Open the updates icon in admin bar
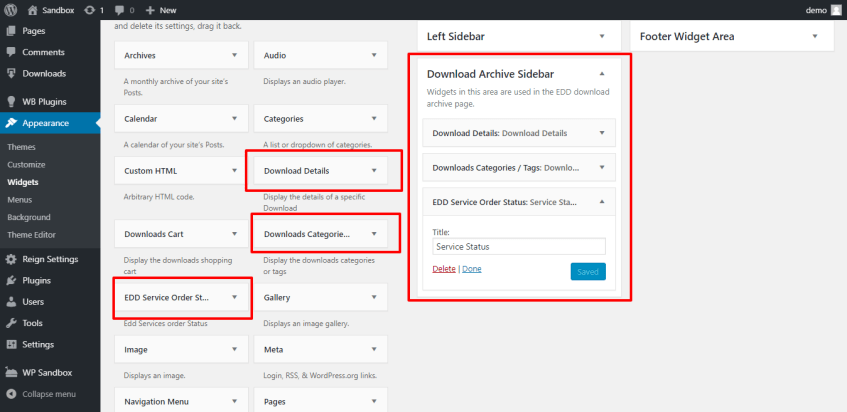Viewport: 847px width, 412px height. [89, 9]
